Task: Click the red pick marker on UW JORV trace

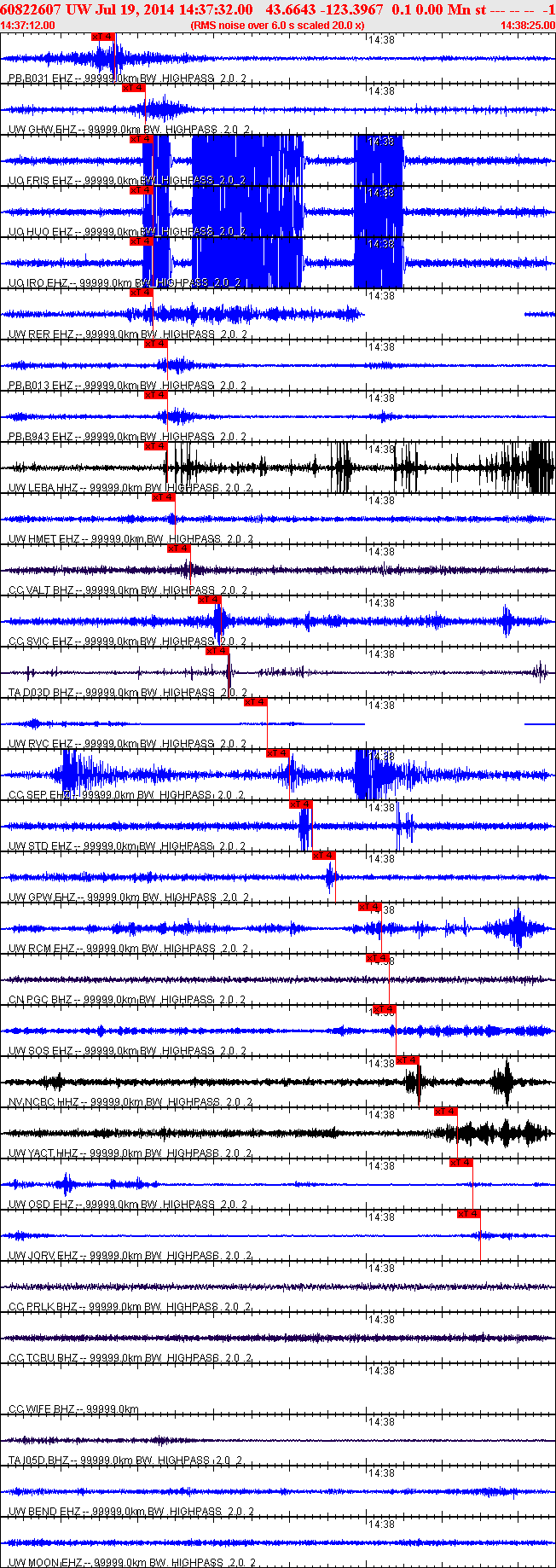Action: pos(469,1214)
